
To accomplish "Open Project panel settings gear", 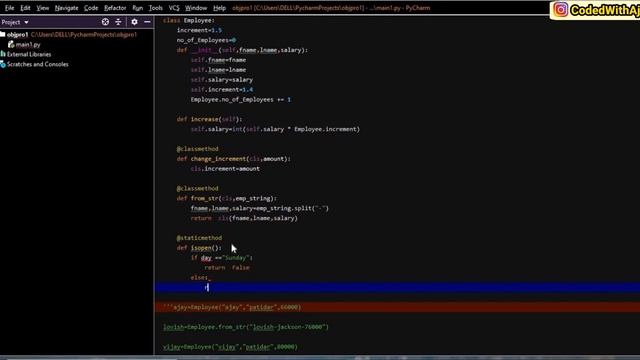I will [x=134, y=22].
